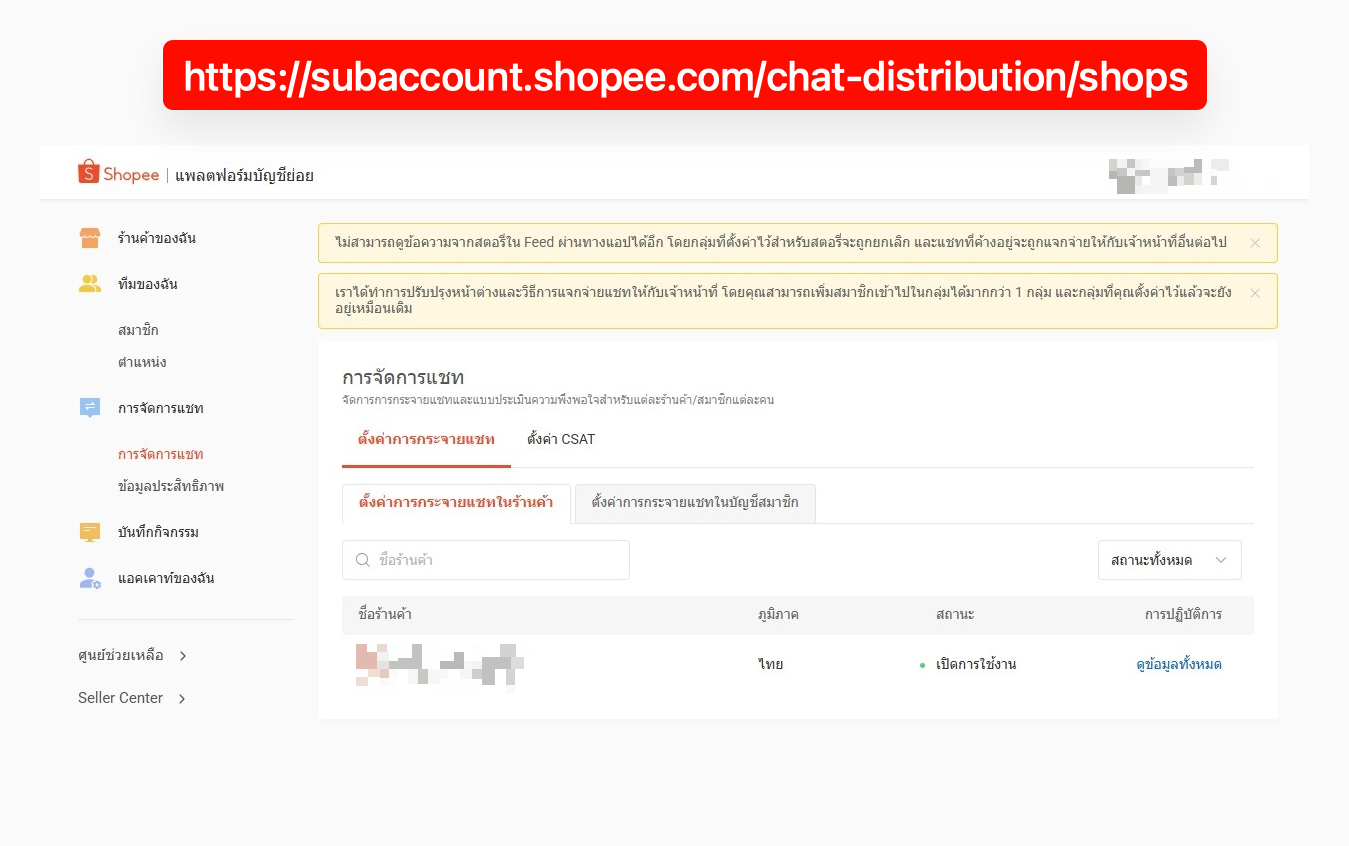This screenshot has width=1349, height=846.
Task: Switch to the ตั้งค่า CSAT tab
Action: (x=561, y=439)
